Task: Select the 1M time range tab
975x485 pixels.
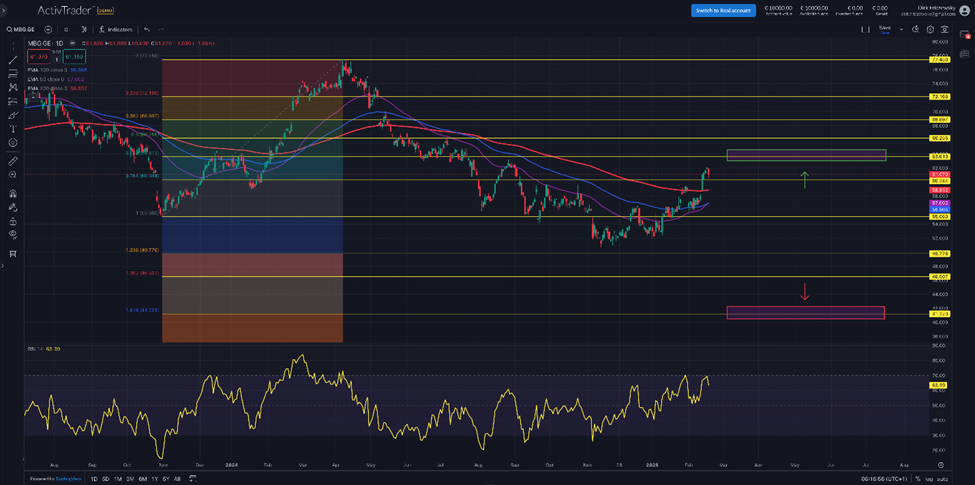Action: [x=118, y=479]
